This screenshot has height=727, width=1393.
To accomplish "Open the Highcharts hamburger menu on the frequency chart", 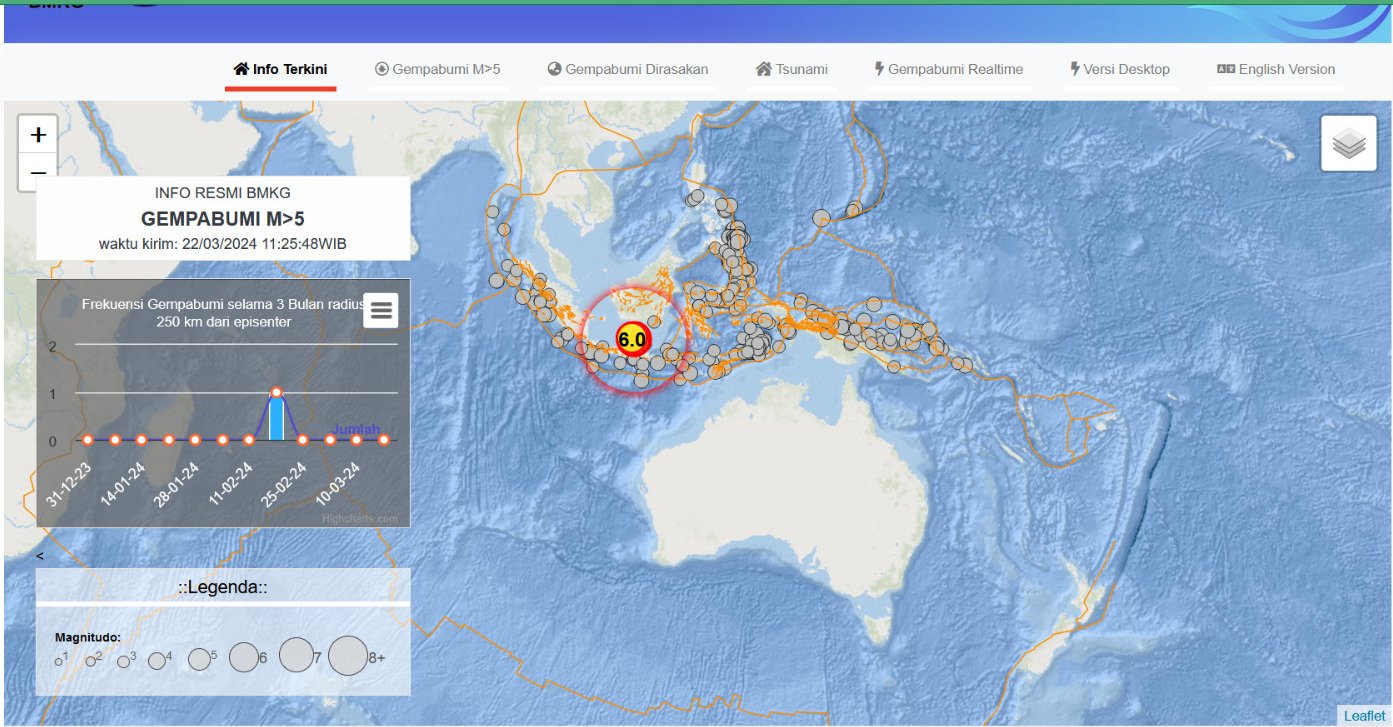I will coord(380,310).
